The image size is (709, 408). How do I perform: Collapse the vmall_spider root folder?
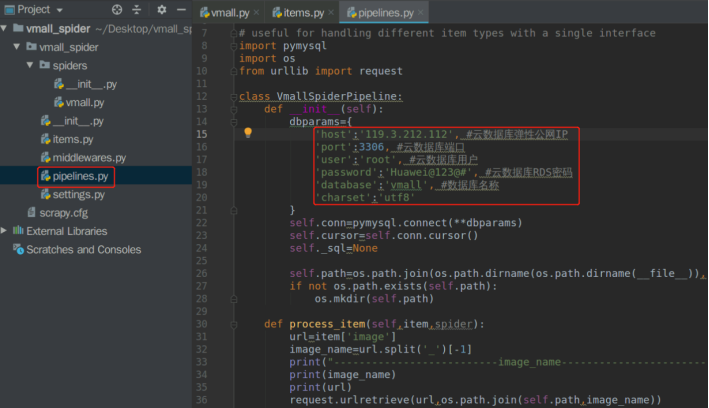pos(4,28)
